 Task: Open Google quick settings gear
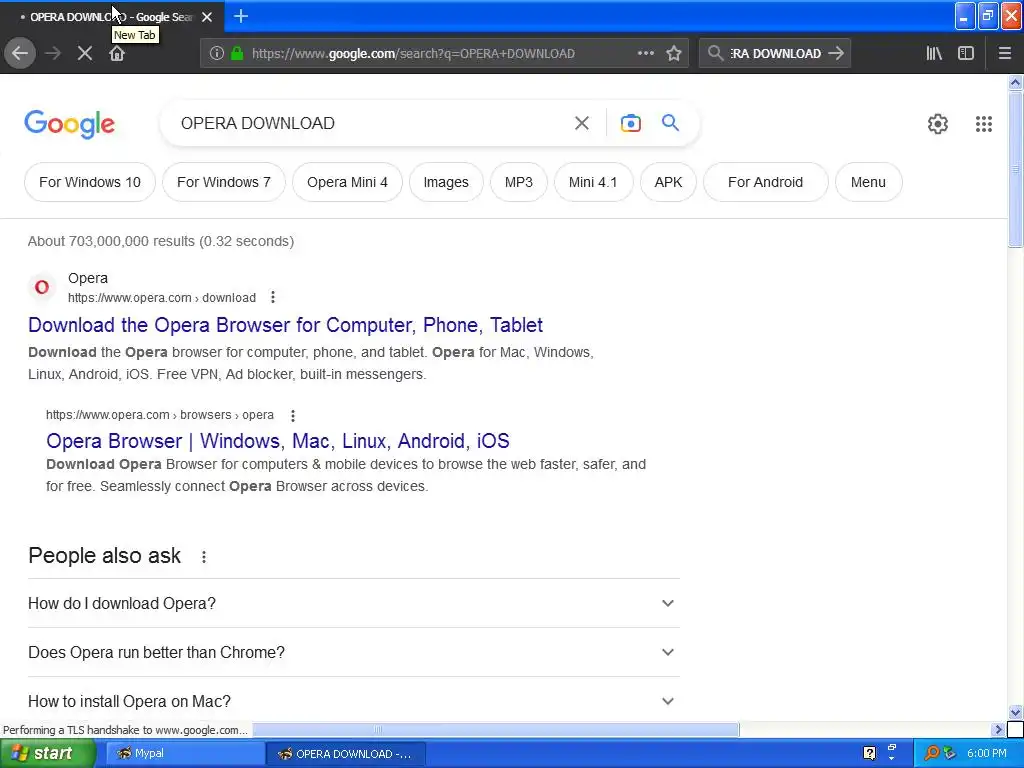[x=938, y=124]
